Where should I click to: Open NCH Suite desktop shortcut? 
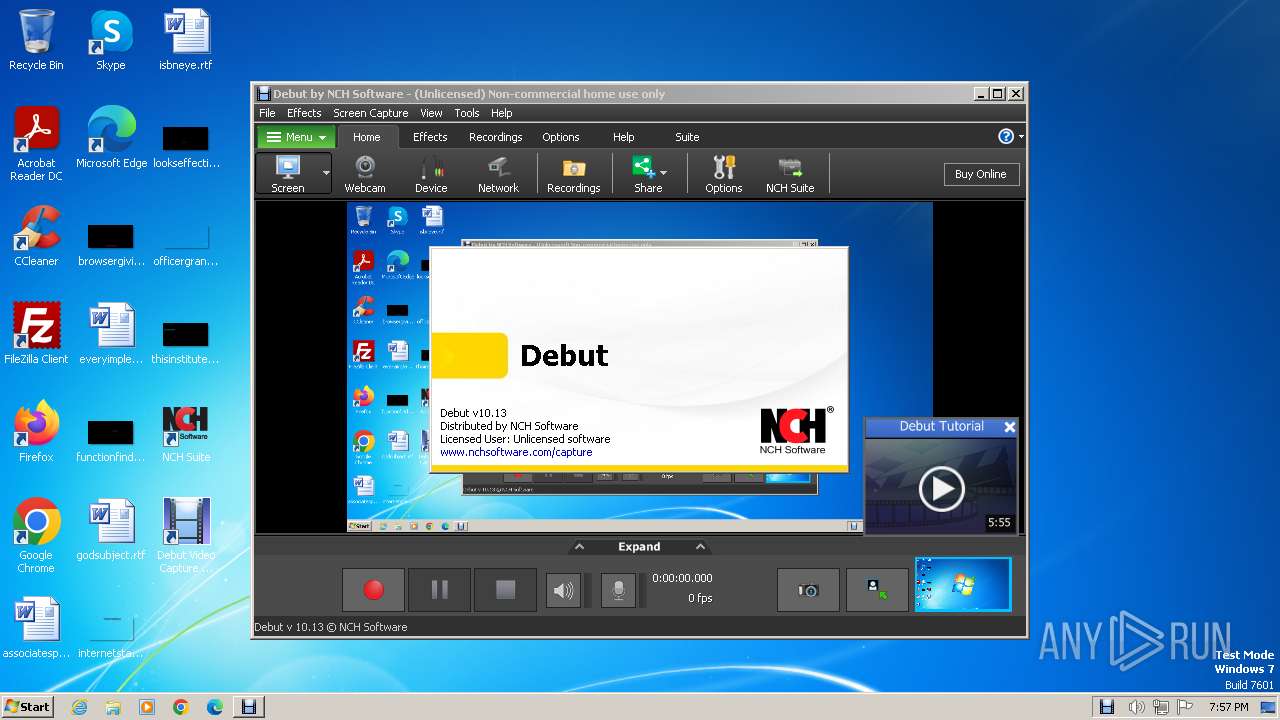(186, 432)
